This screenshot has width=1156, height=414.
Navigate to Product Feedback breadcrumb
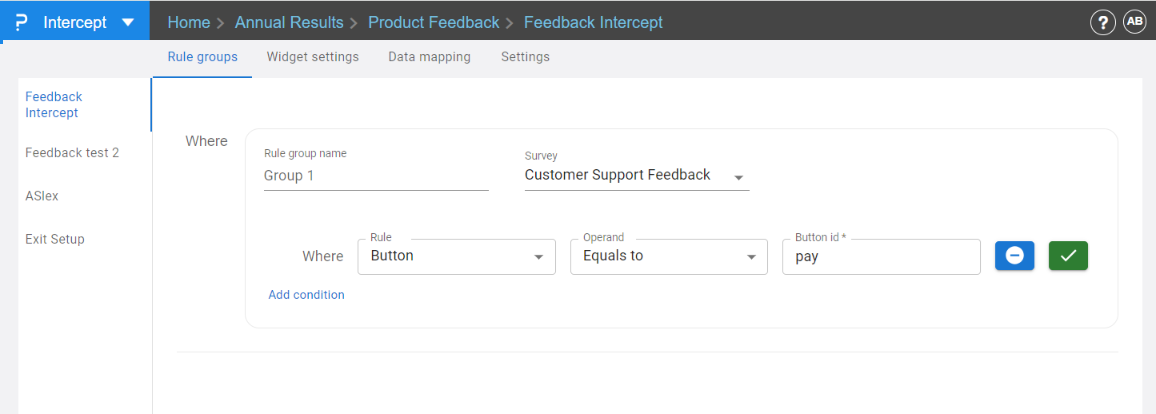click(433, 22)
